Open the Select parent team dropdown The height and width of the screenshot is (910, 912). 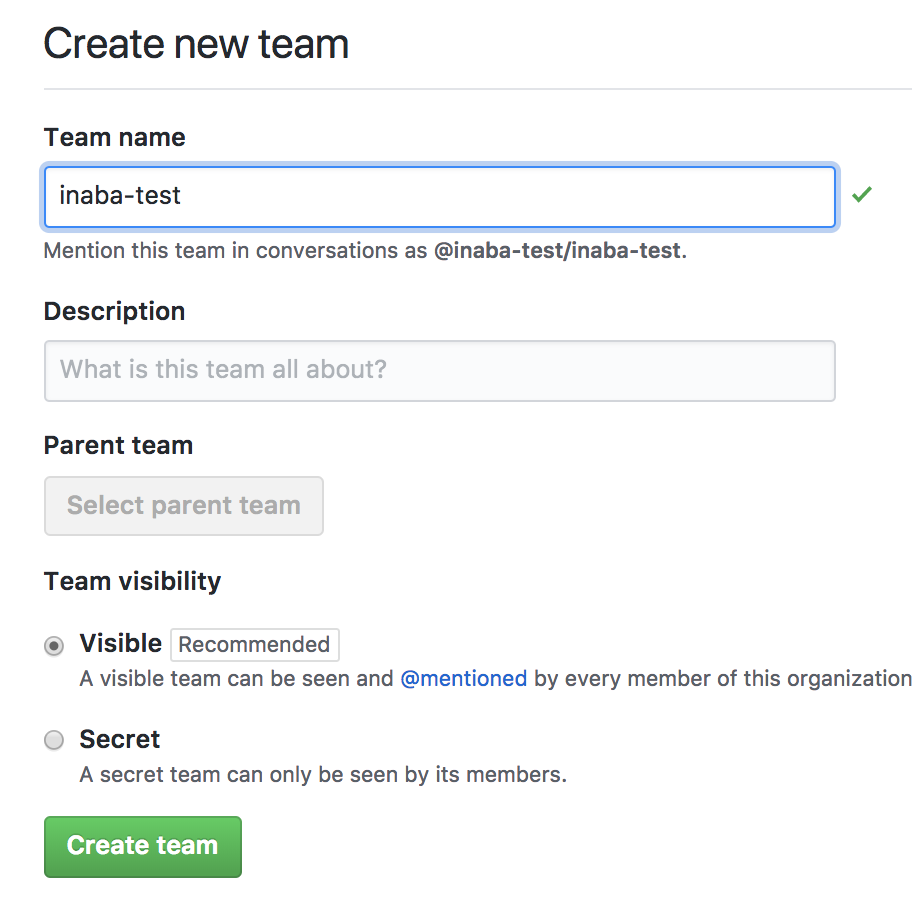[x=184, y=506]
